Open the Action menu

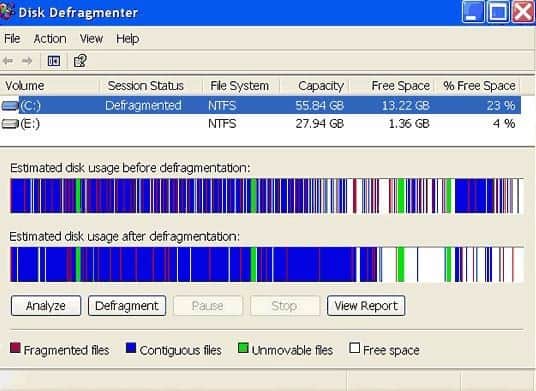click(50, 39)
